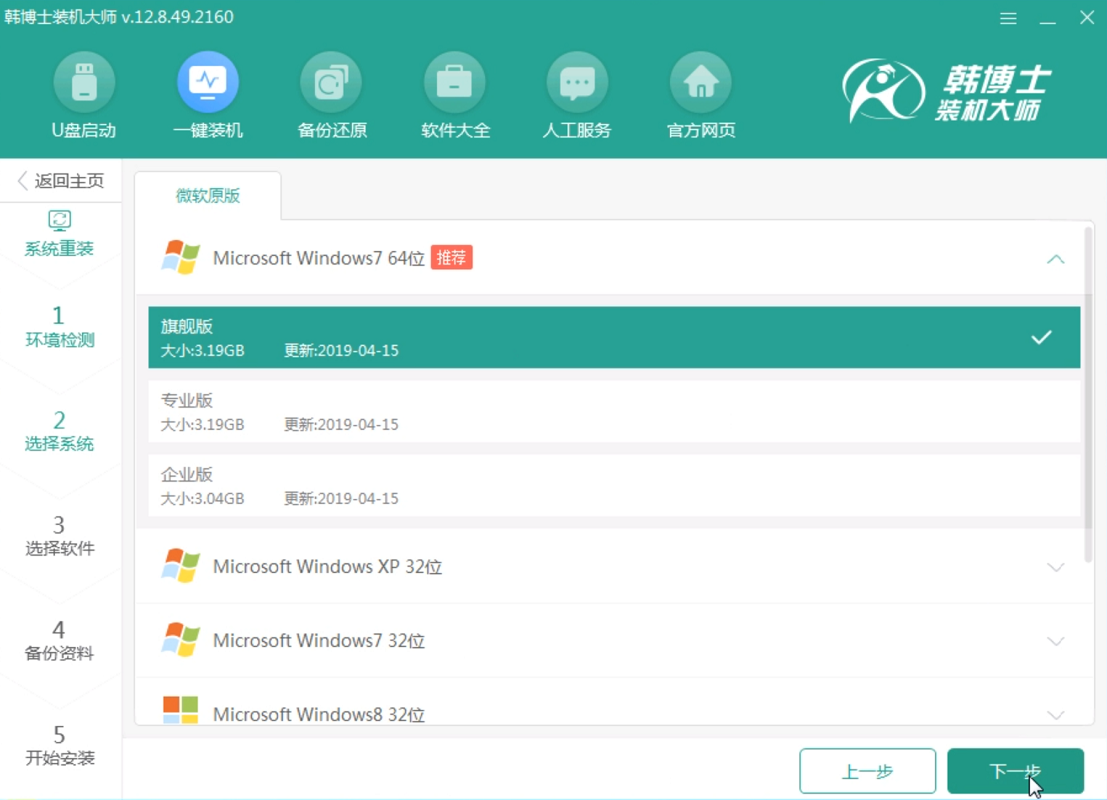The height and width of the screenshot is (800, 1107).
Task: Click the Microsoft Windows8 32位 text
Action: pos(318,715)
